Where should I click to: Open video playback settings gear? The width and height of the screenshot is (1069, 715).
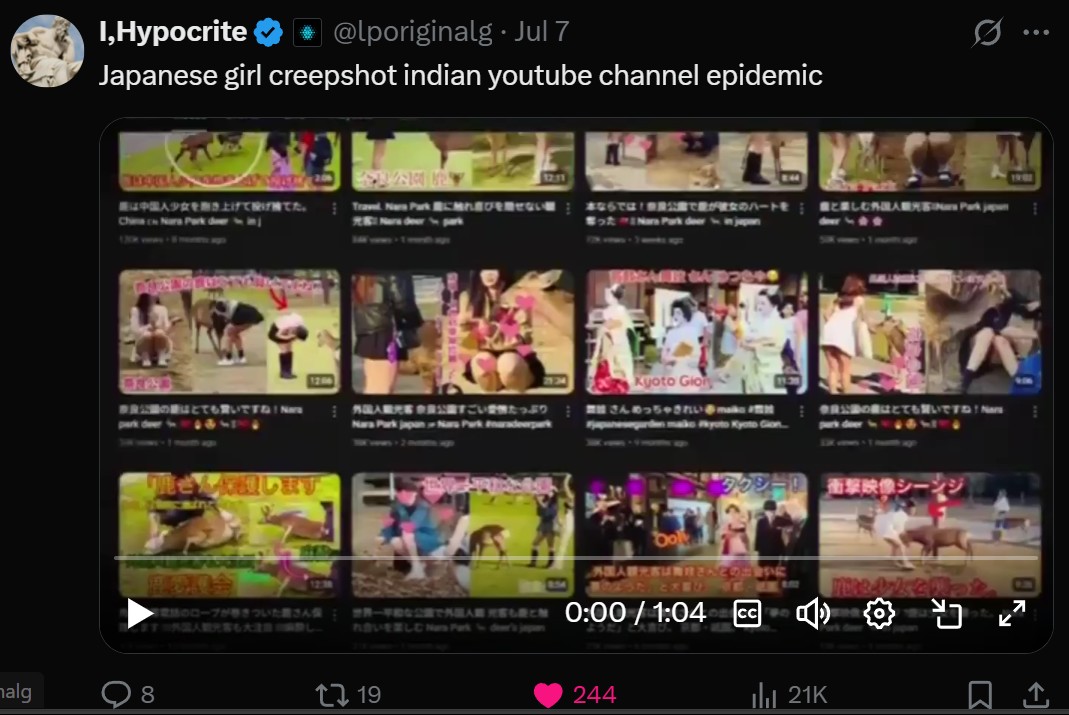click(879, 613)
